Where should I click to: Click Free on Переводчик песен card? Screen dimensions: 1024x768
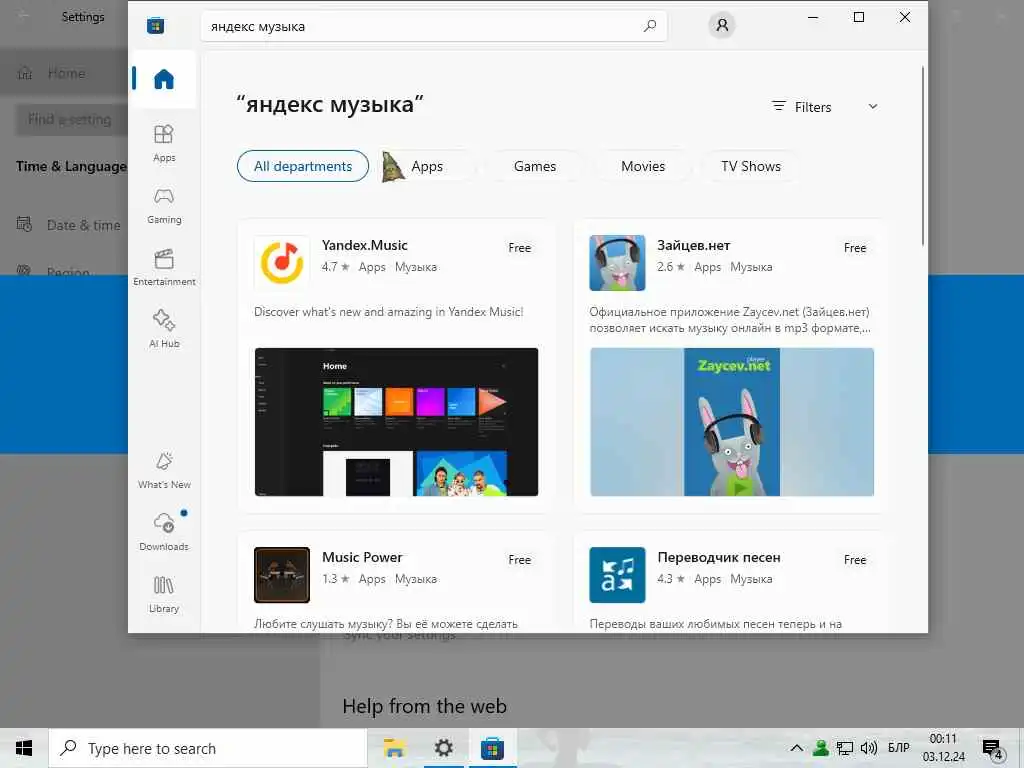tap(855, 560)
